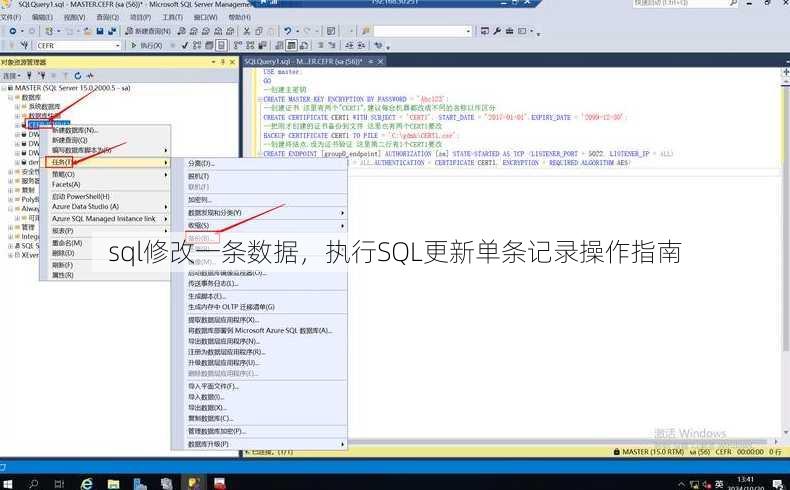Image resolution: width=790 pixels, height=490 pixels.
Task: Select 策略(O) in the context menu
Action: [106, 174]
